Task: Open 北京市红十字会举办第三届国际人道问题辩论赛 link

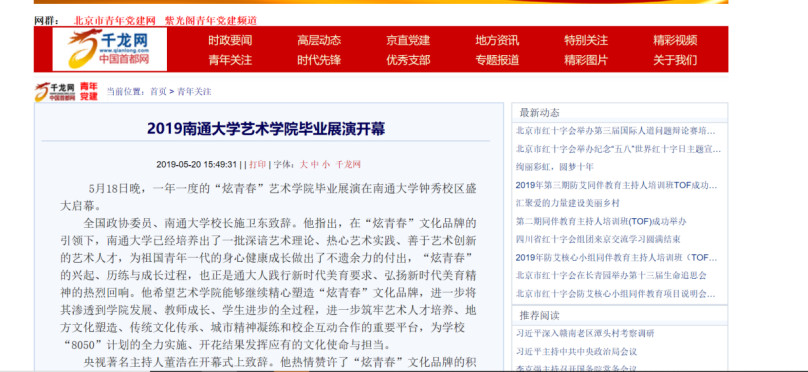Action: tap(616, 130)
